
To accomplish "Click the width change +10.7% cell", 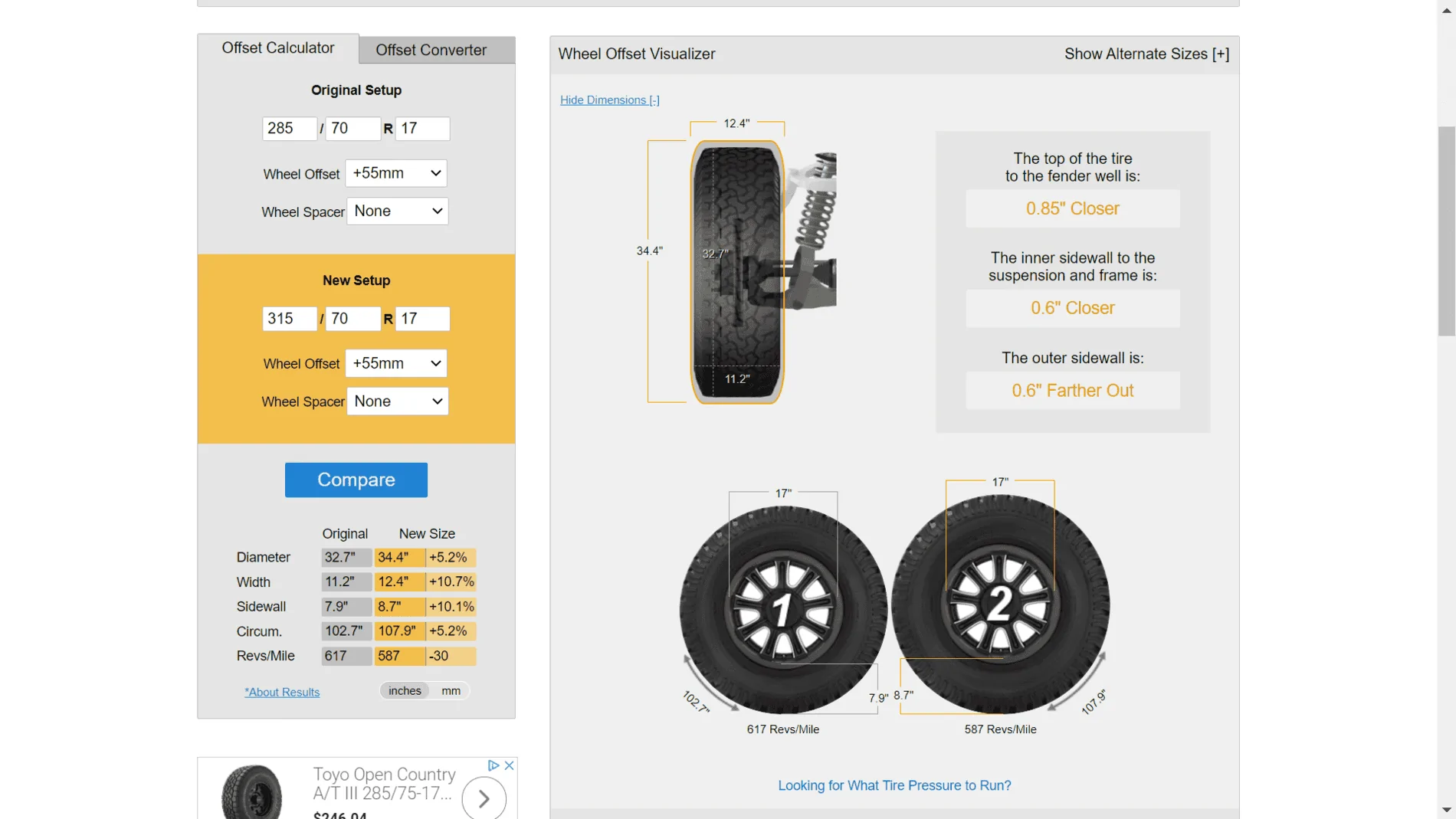I will tap(451, 582).
